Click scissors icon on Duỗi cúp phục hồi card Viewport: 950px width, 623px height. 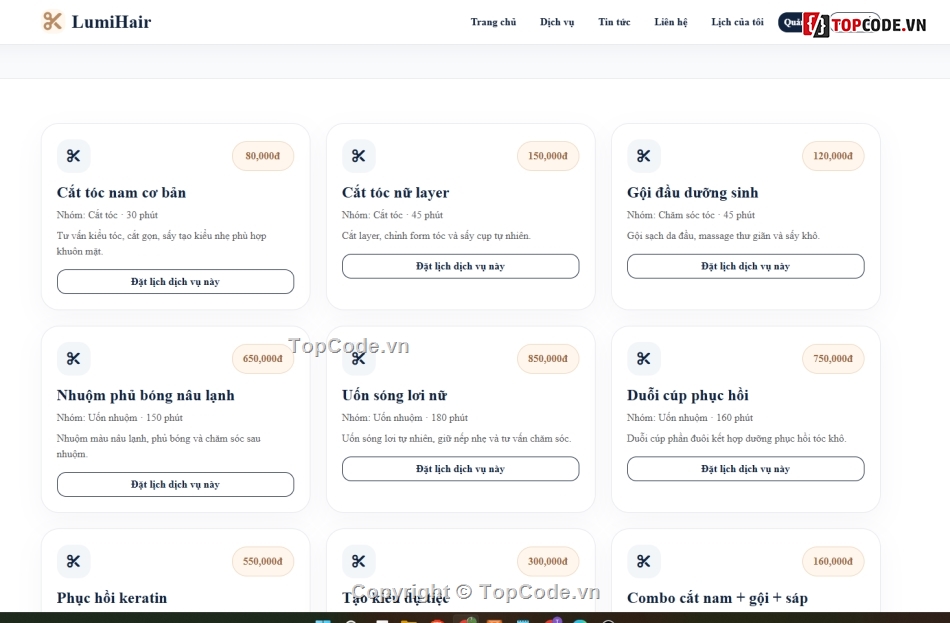coord(643,359)
